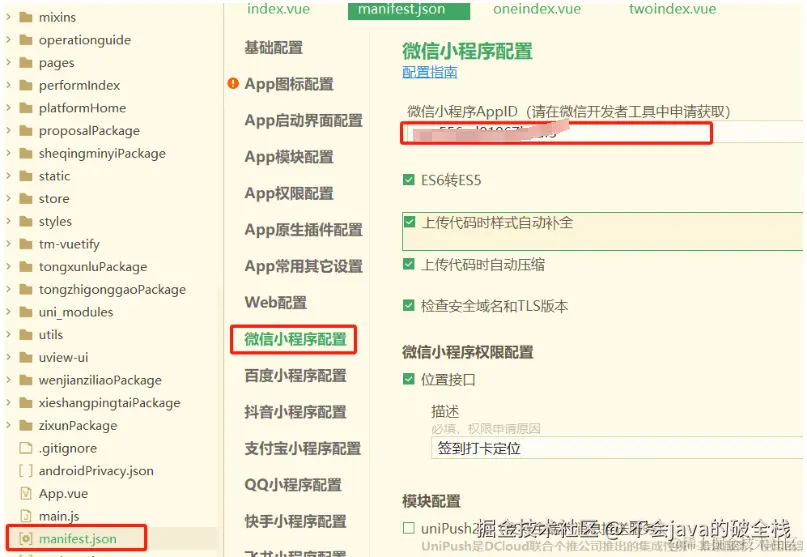Click the styles folder icon
The image size is (807, 557).
tap(26, 221)
